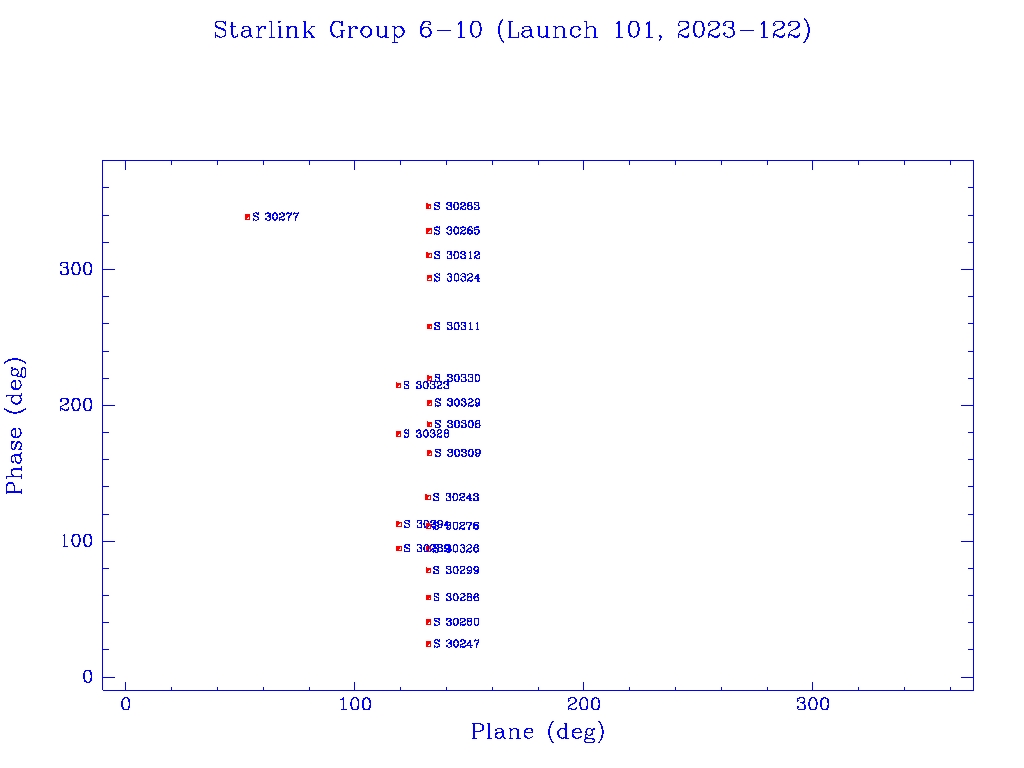Click the satellite label "S 30324"
The image size is (1024, 768).
(456, 278)
